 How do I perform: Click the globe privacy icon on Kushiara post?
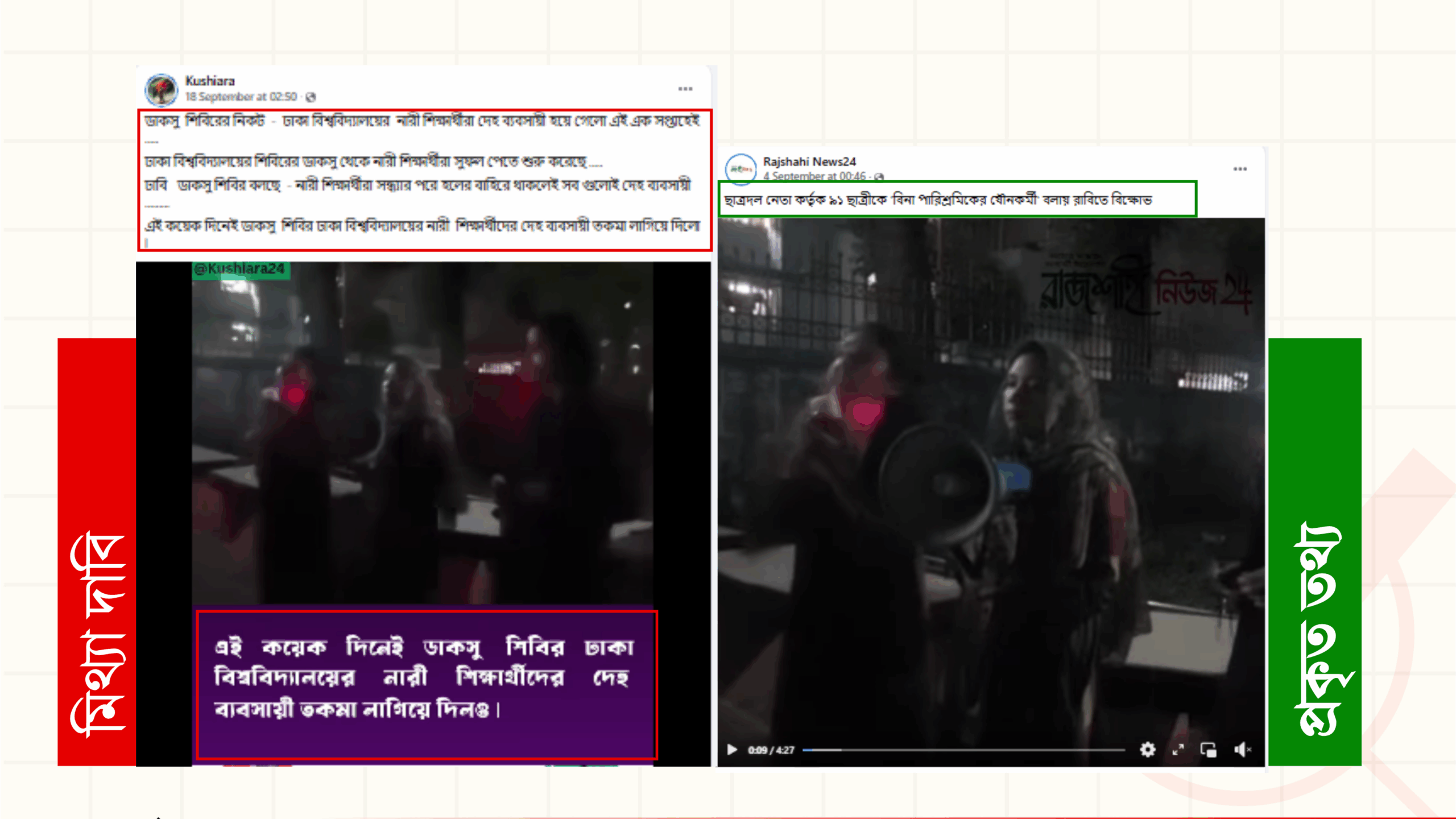tap(311, 97)
